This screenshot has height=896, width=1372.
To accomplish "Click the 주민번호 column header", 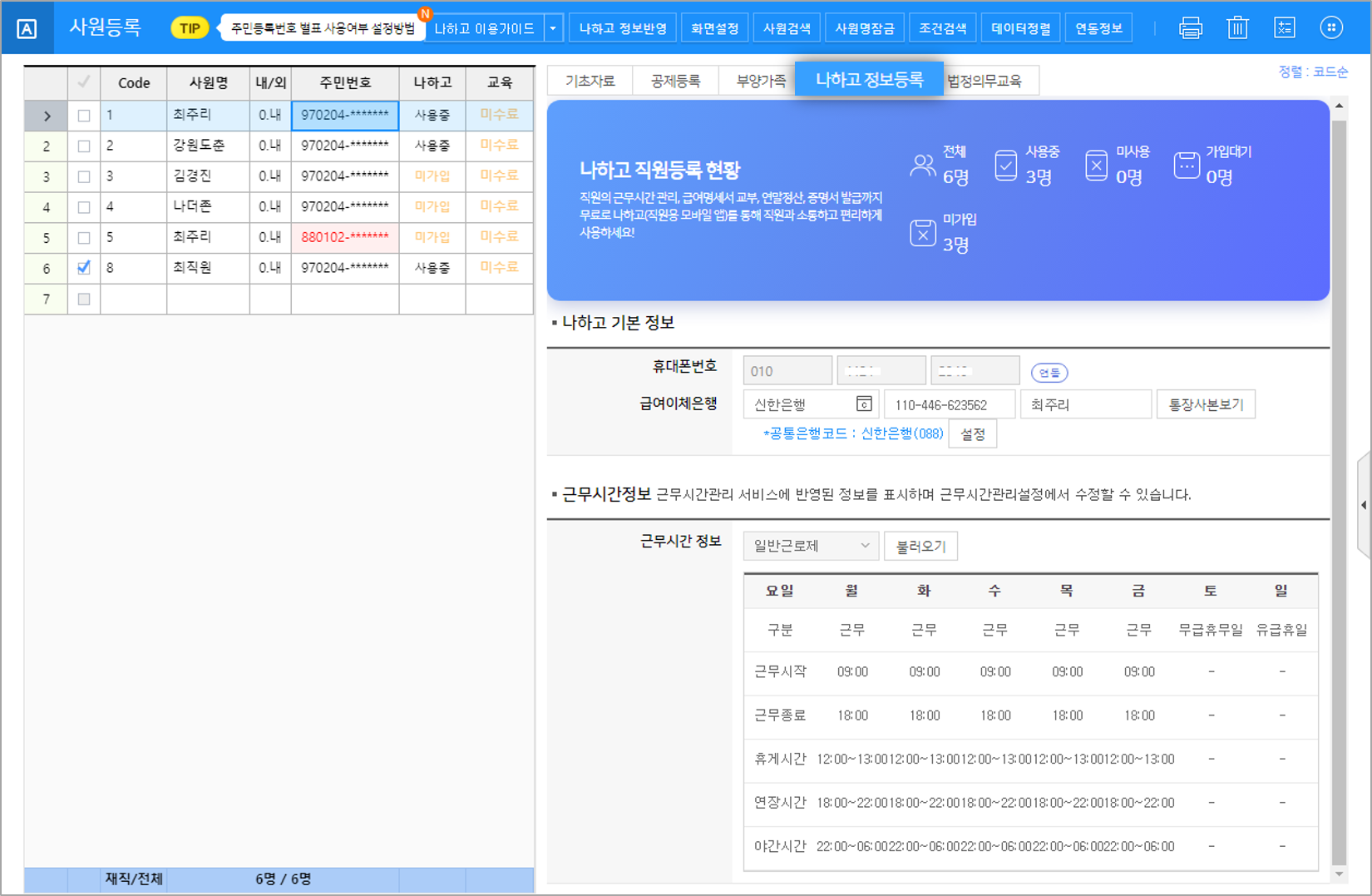I will pyautogui.click(x=345, y=82).
